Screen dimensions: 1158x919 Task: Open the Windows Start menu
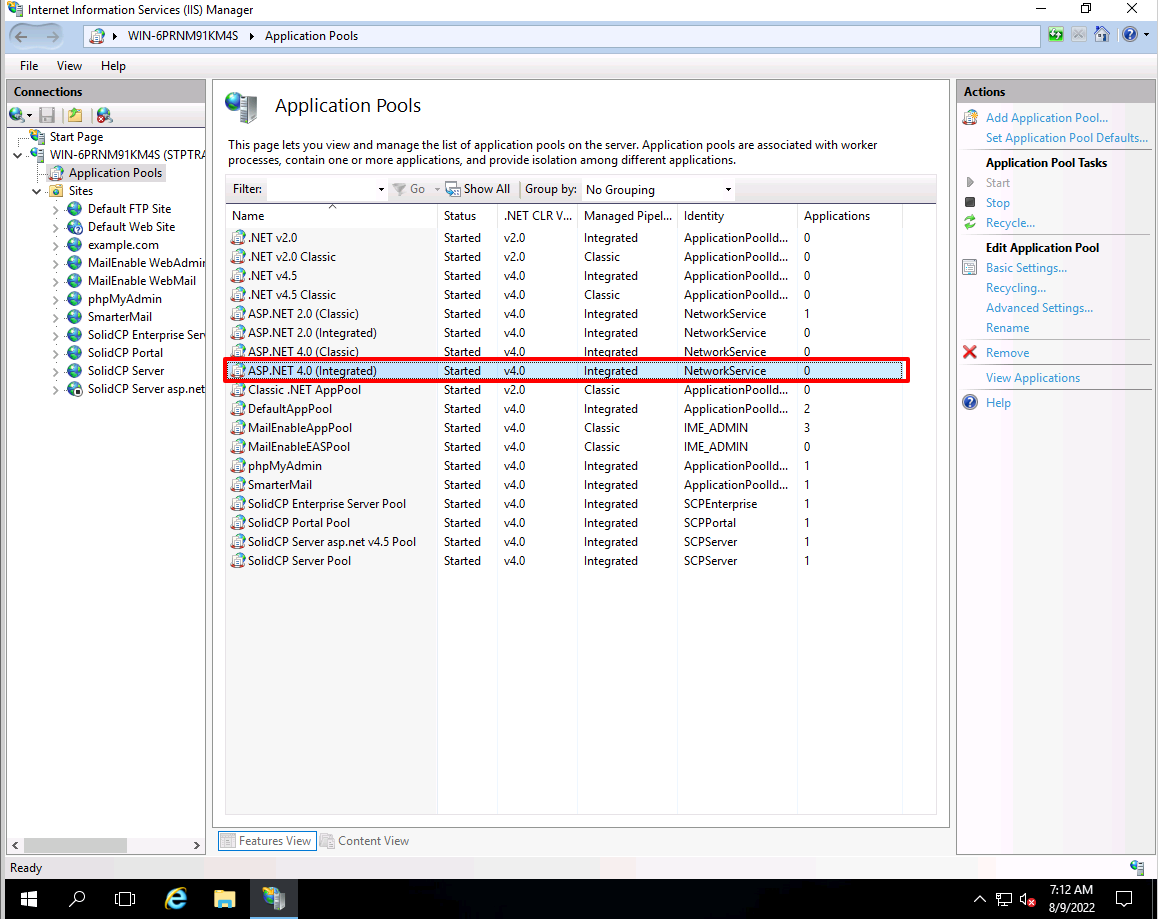(29, 899)
